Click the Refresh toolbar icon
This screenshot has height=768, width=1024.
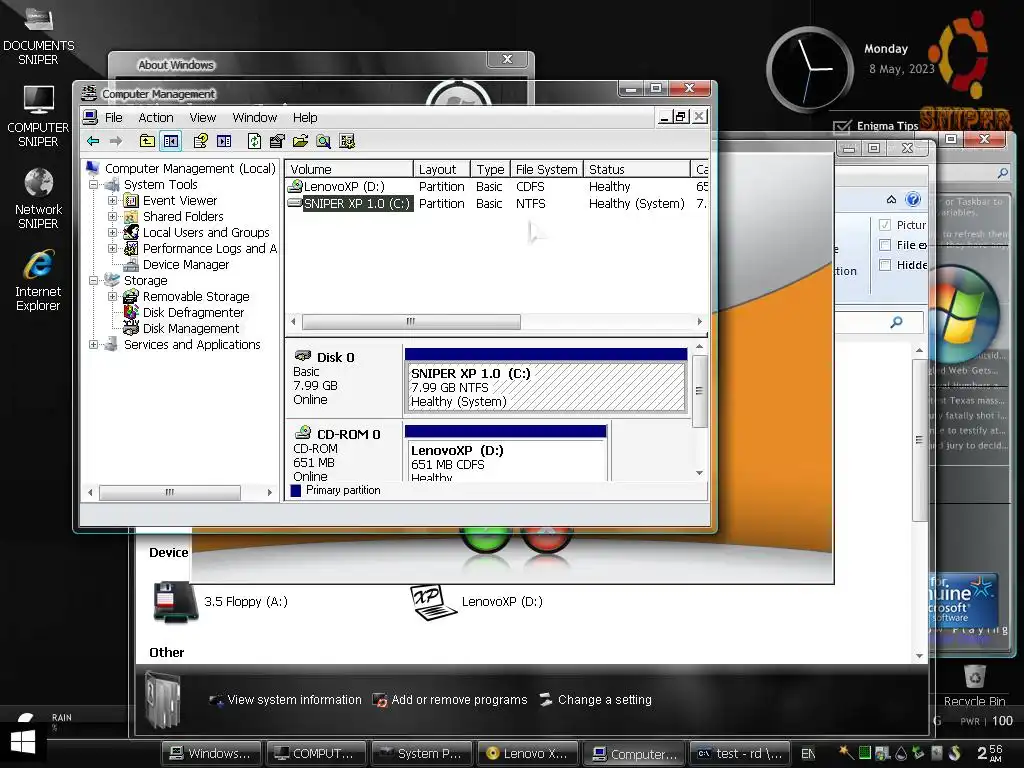pyautogui.click(x=255, y=141)
